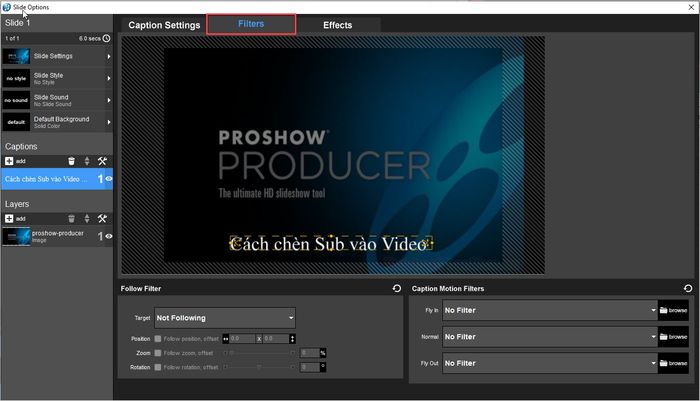Viewport: 700px width, 401px height.
Task: Open the Layers tools wrench icon
Action: tap(102, 218)
